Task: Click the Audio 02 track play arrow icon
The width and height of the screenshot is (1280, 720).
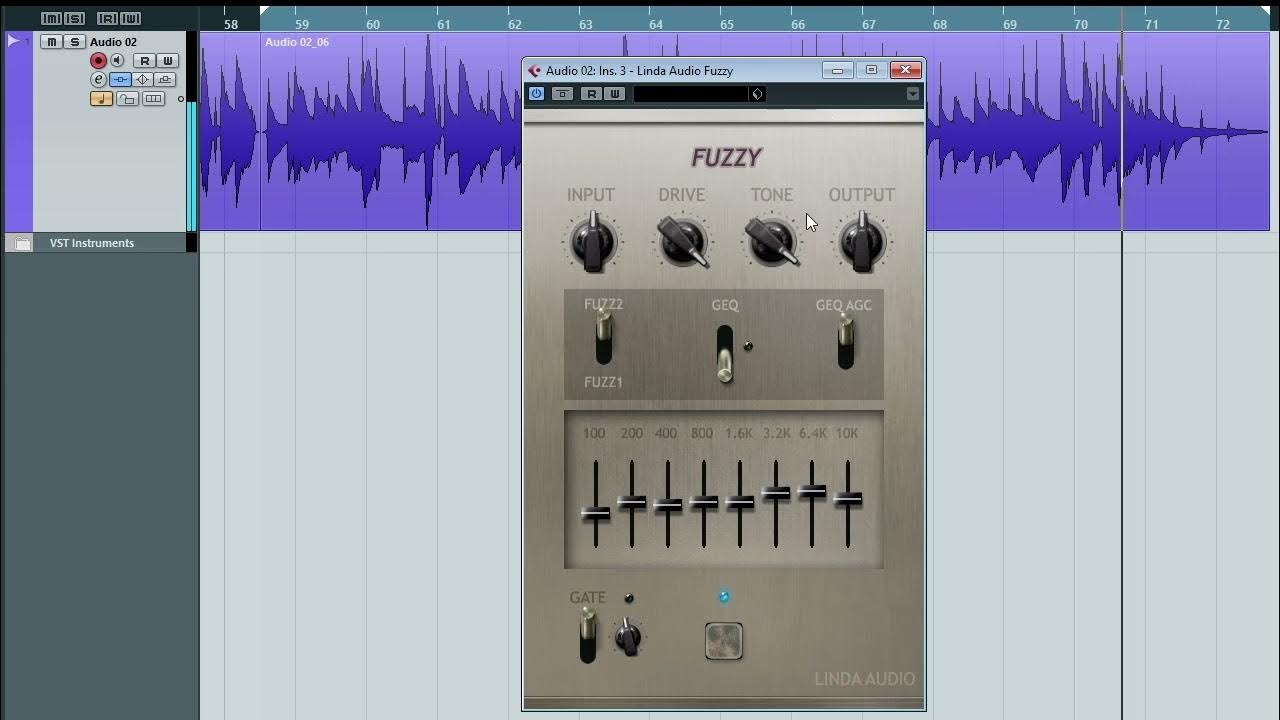Action: 14,41
